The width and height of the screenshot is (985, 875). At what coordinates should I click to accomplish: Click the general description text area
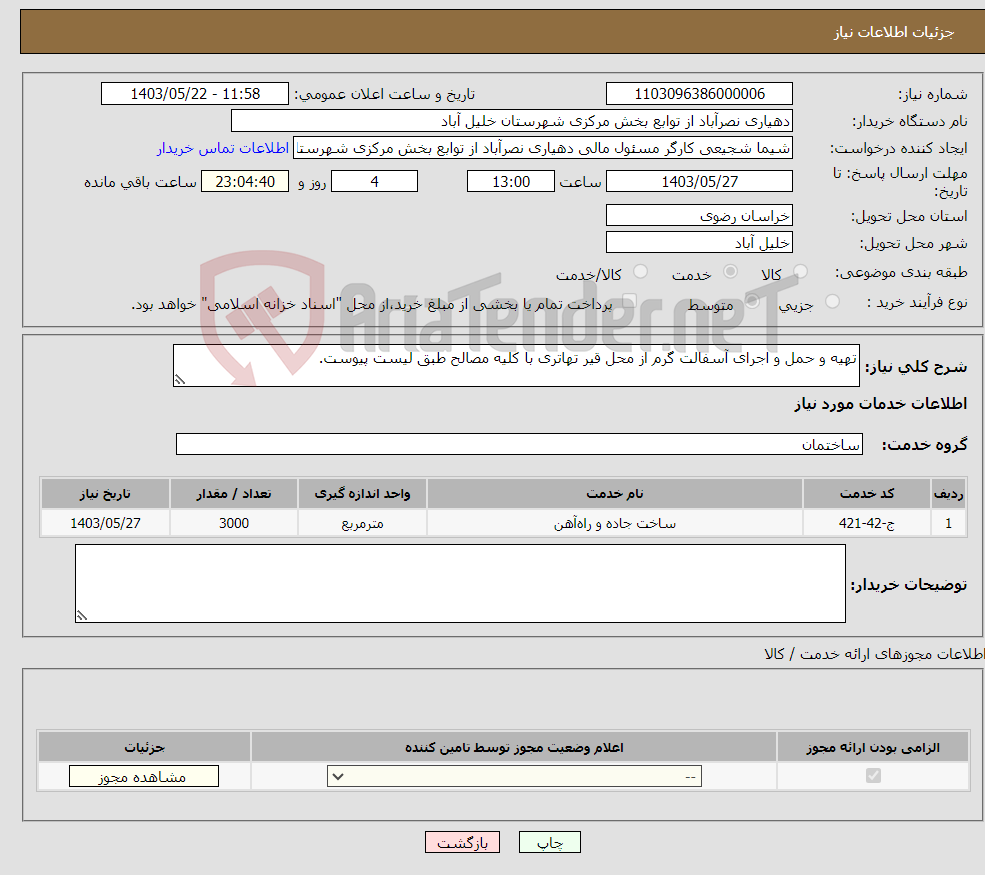(x=516, y=365)
